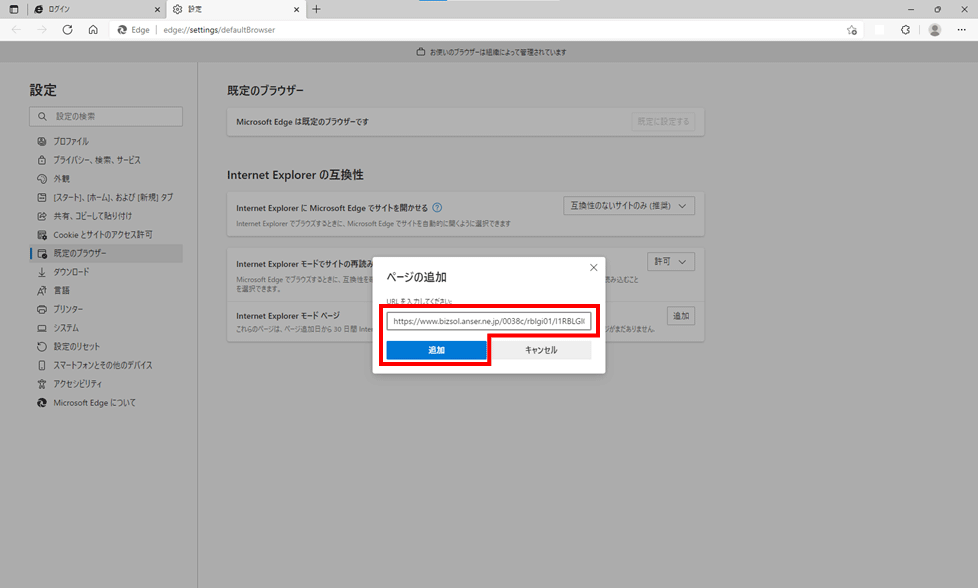Click the 追加 button for IE mode pages

click(x=680, y=316)
